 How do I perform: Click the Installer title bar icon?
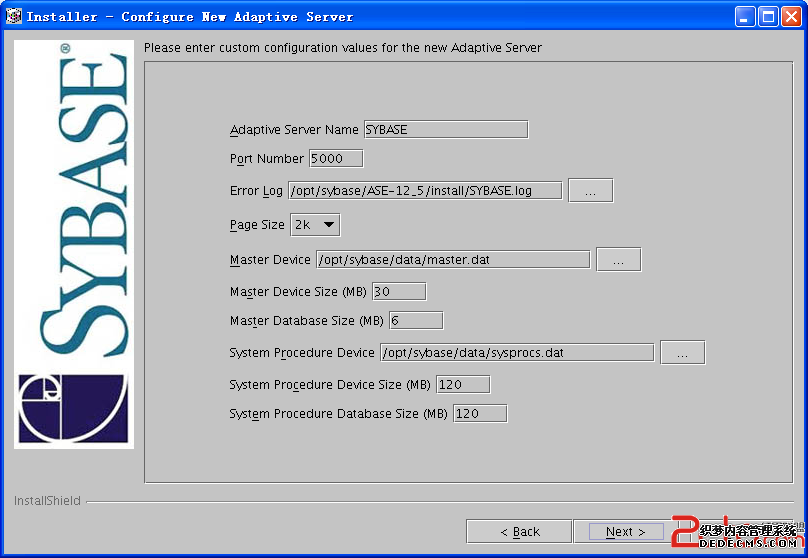click(14, 16)
